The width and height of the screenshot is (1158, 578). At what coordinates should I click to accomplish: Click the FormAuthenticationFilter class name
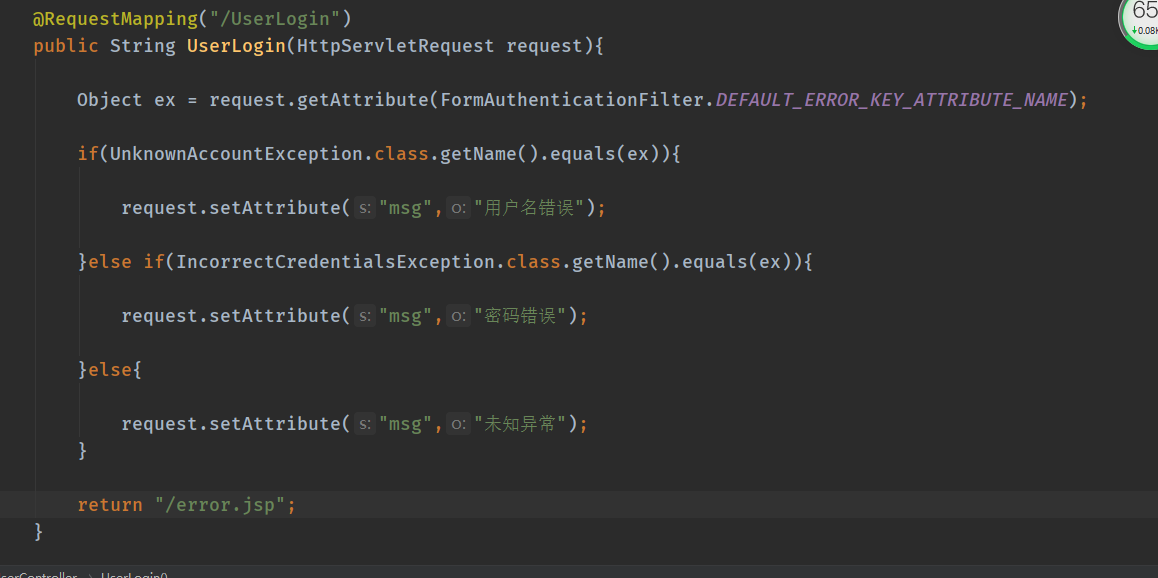pos(571,100)
